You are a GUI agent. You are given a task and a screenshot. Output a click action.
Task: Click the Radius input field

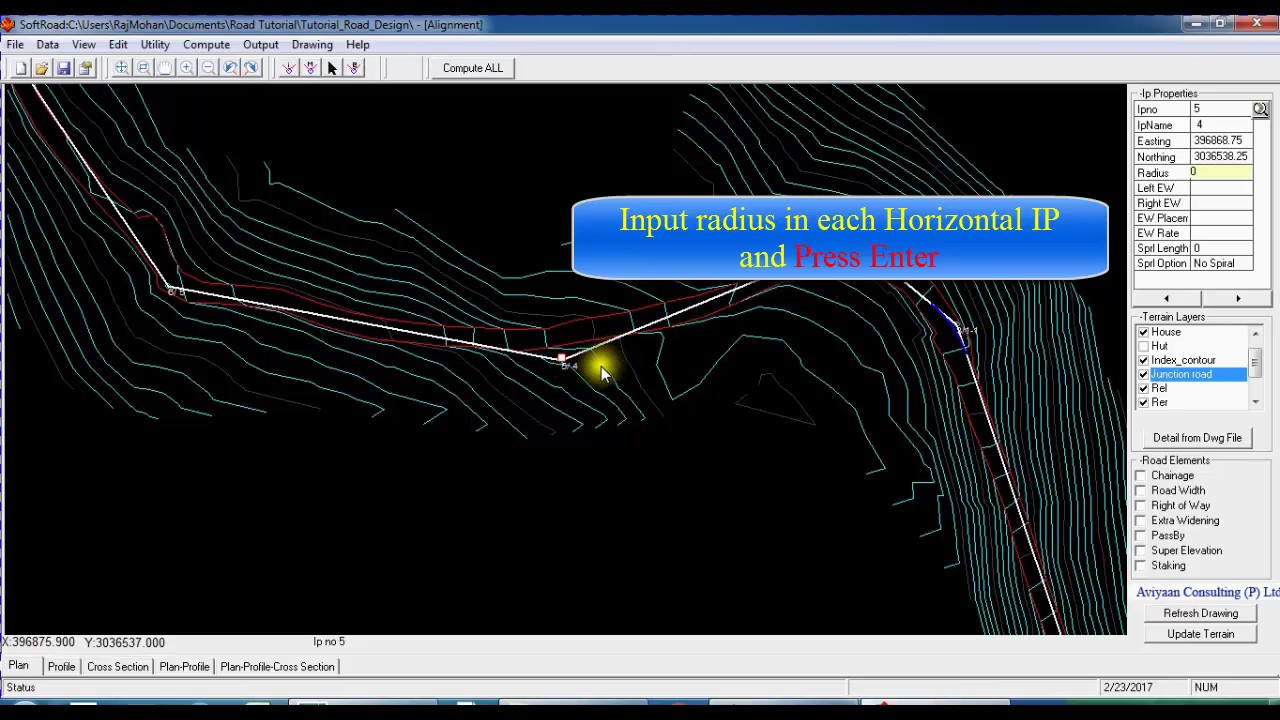[1221, 173]
